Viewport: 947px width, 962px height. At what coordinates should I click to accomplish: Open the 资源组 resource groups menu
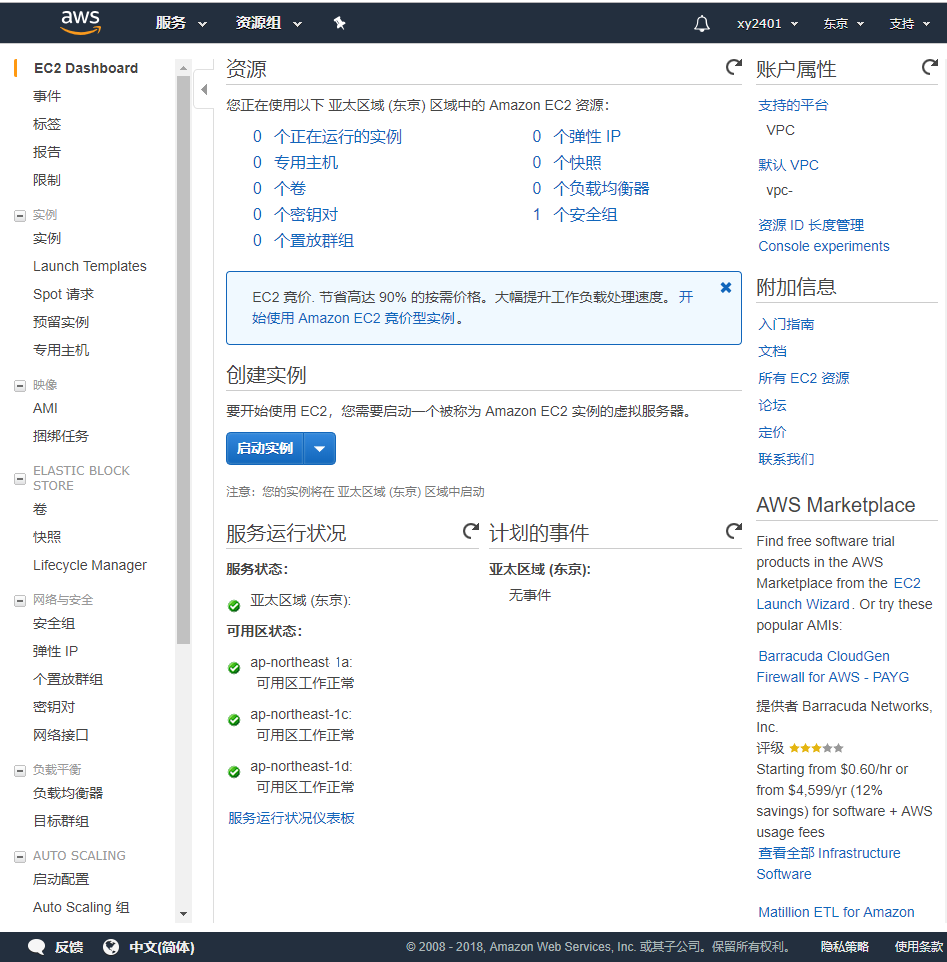point(269,23)
